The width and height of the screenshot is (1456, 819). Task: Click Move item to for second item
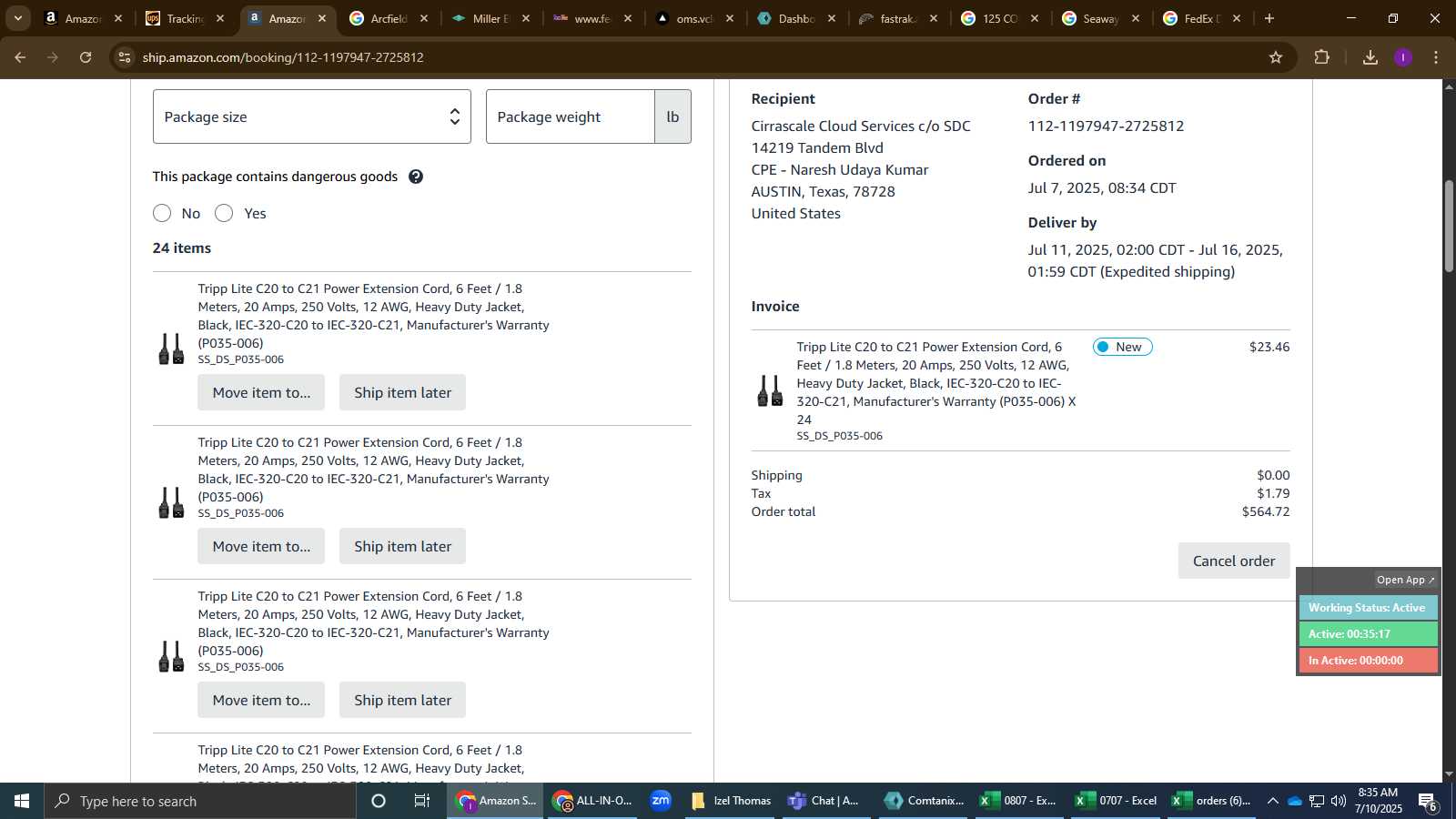261,546
